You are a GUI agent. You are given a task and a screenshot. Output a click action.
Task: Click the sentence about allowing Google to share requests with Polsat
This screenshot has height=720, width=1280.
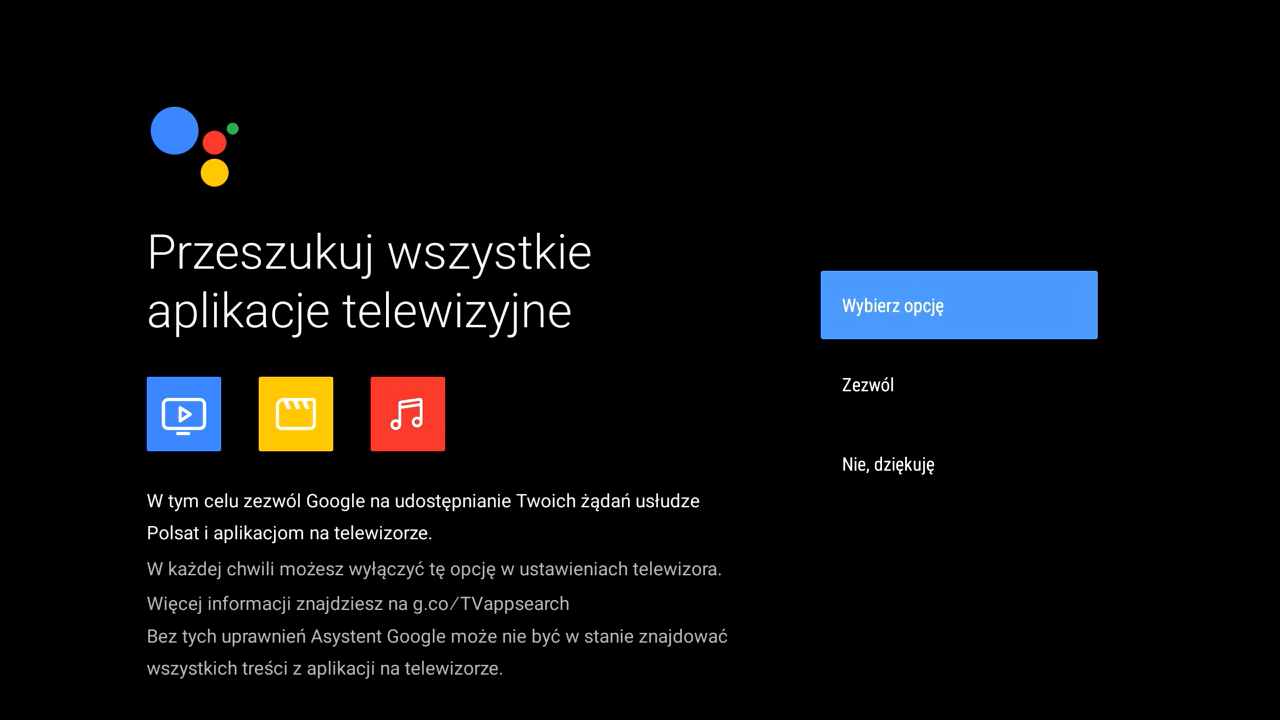click(x=423, y=517)
